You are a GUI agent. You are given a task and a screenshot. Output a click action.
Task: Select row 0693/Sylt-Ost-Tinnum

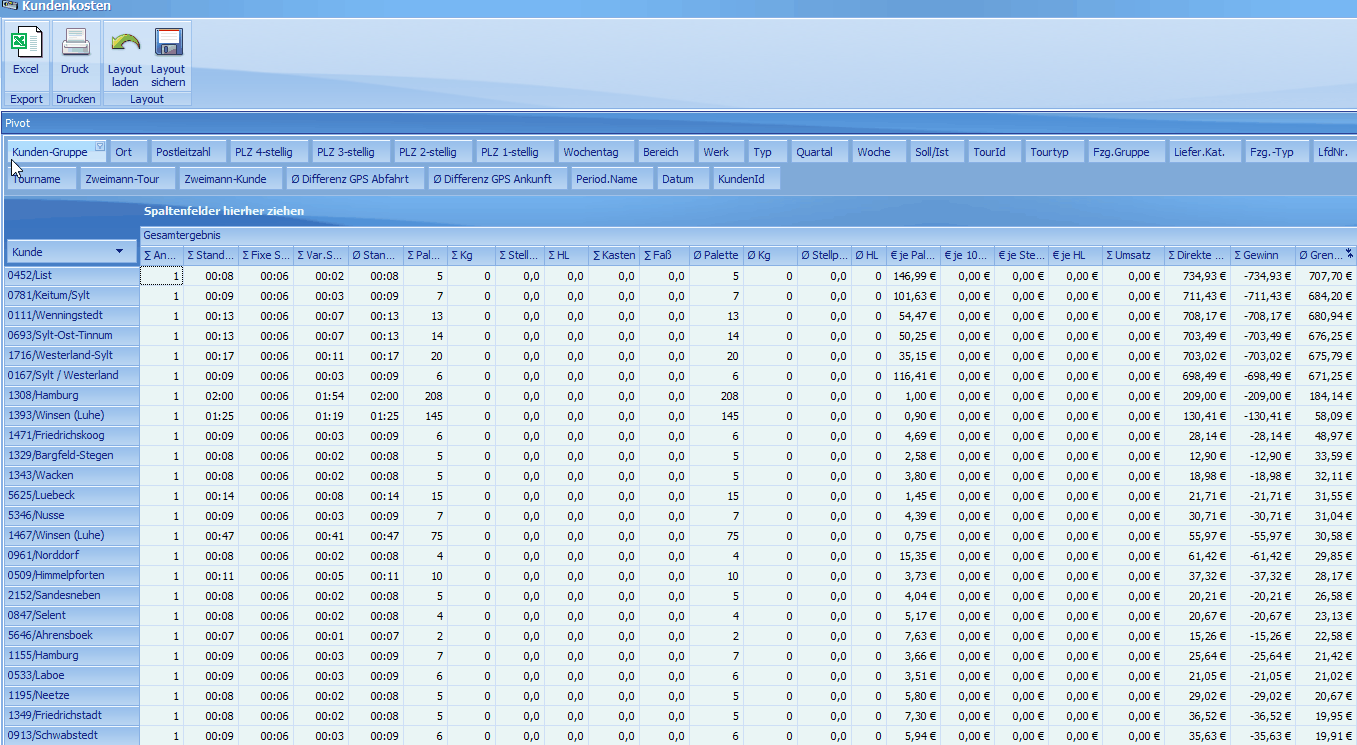click(x=70, y=335)
